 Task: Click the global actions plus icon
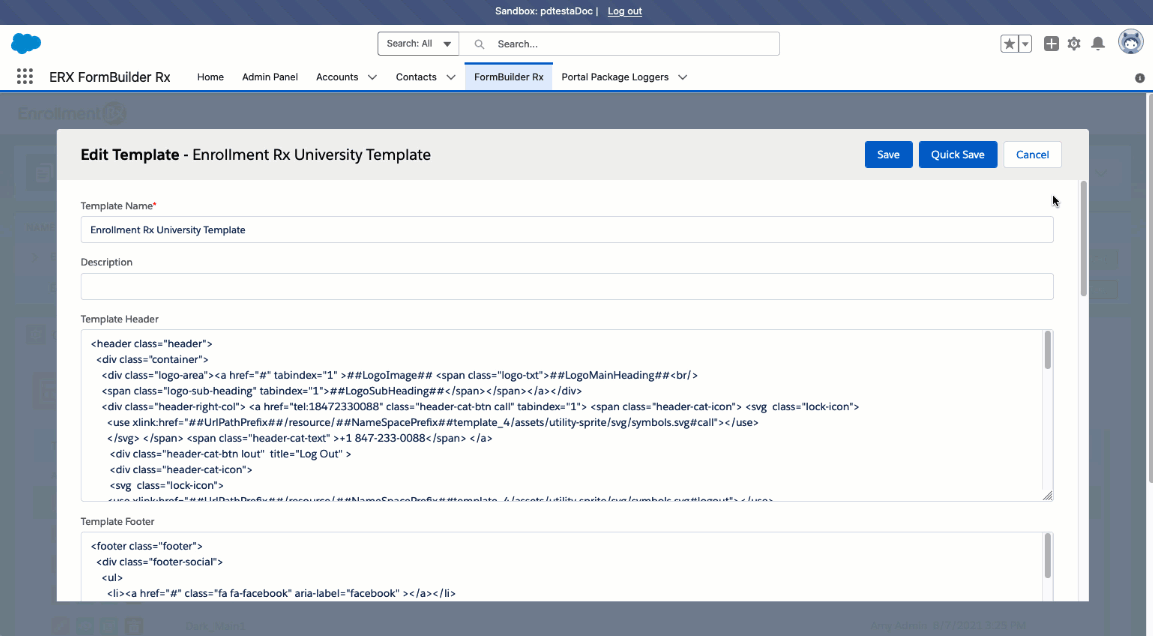tap(1051, 44)
